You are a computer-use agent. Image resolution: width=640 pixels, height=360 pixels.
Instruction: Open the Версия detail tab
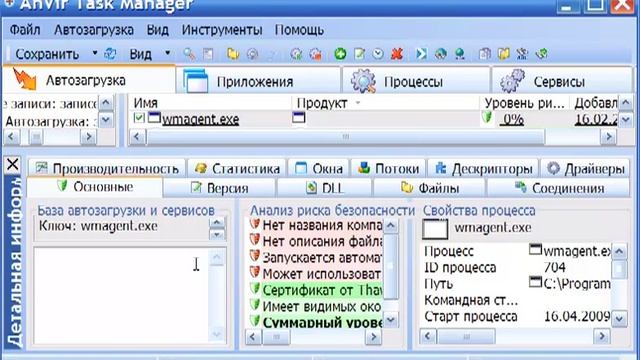click(219, 188)
